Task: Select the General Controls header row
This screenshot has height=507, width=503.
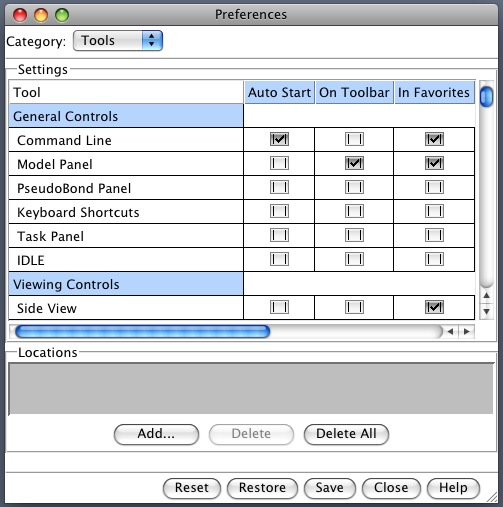Action: coord(126,116)
